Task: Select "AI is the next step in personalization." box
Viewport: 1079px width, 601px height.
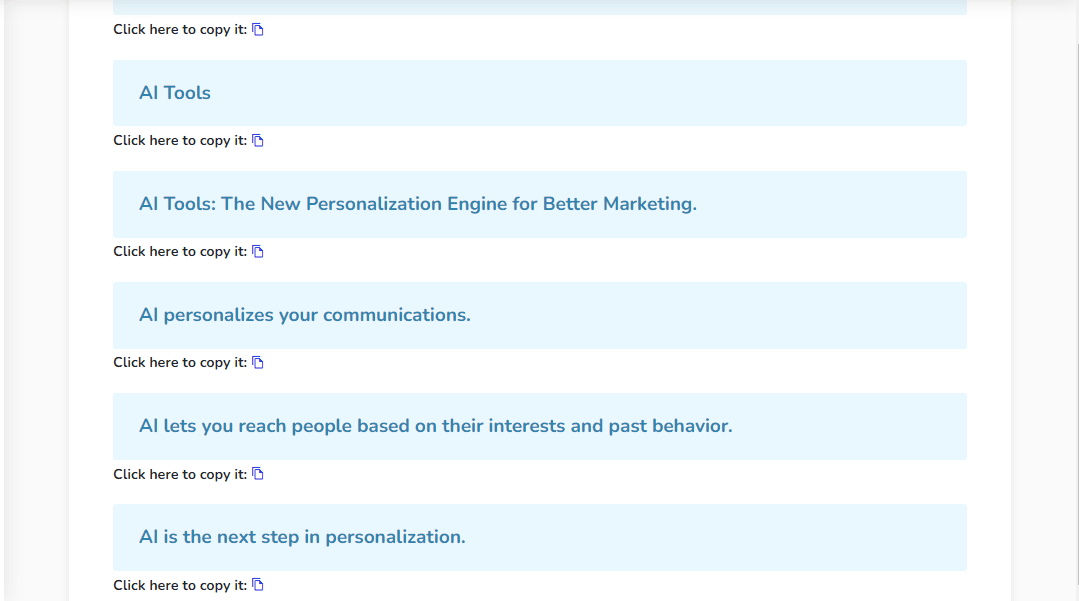Action: coord(540,537)
